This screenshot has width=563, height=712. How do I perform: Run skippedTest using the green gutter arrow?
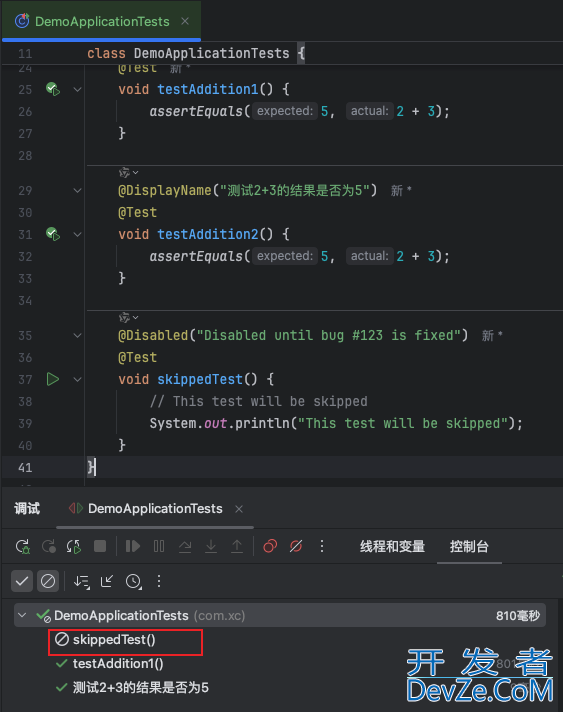coord(53,379)
